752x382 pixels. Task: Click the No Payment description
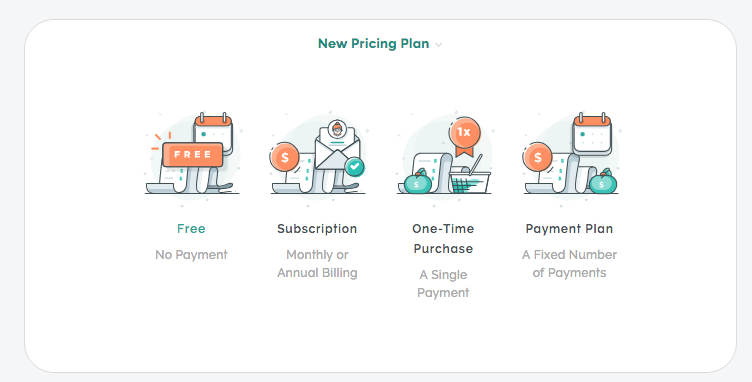[x=191, y=255]
